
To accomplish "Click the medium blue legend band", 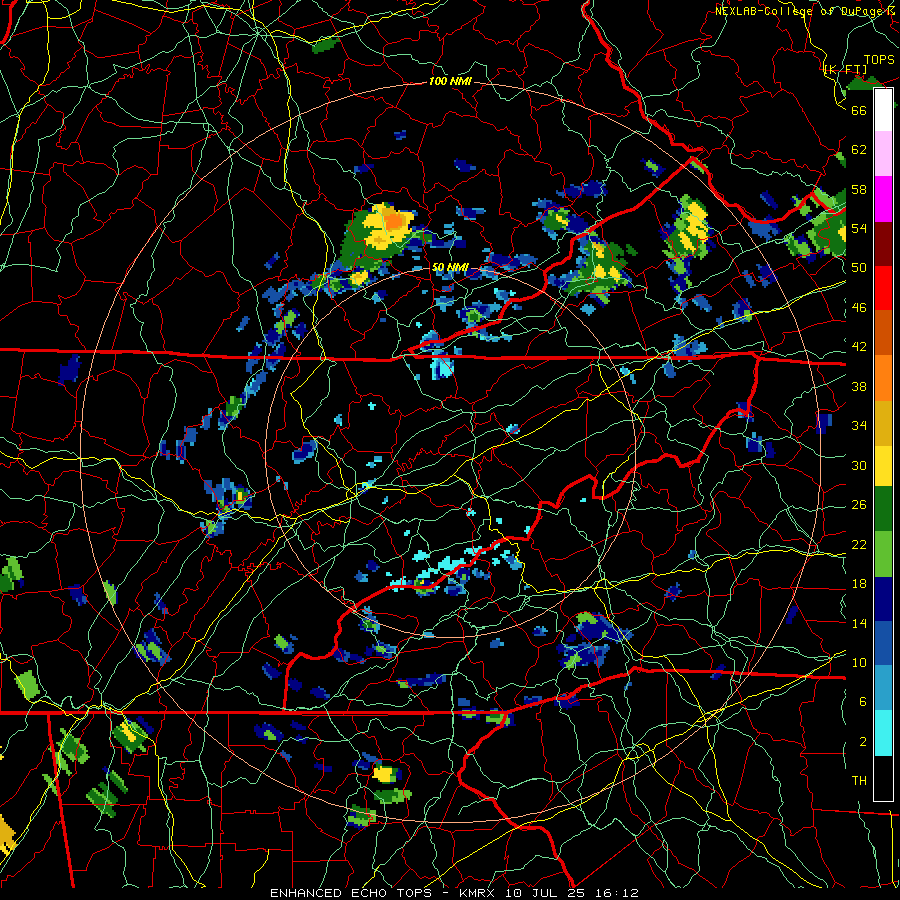I will pyautogui.click(x=883, y=643).
